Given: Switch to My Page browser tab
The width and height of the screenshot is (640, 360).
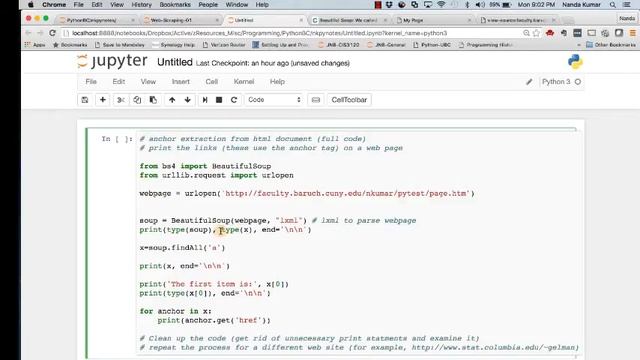Looking at the screenshot, I should pos(433,20).
